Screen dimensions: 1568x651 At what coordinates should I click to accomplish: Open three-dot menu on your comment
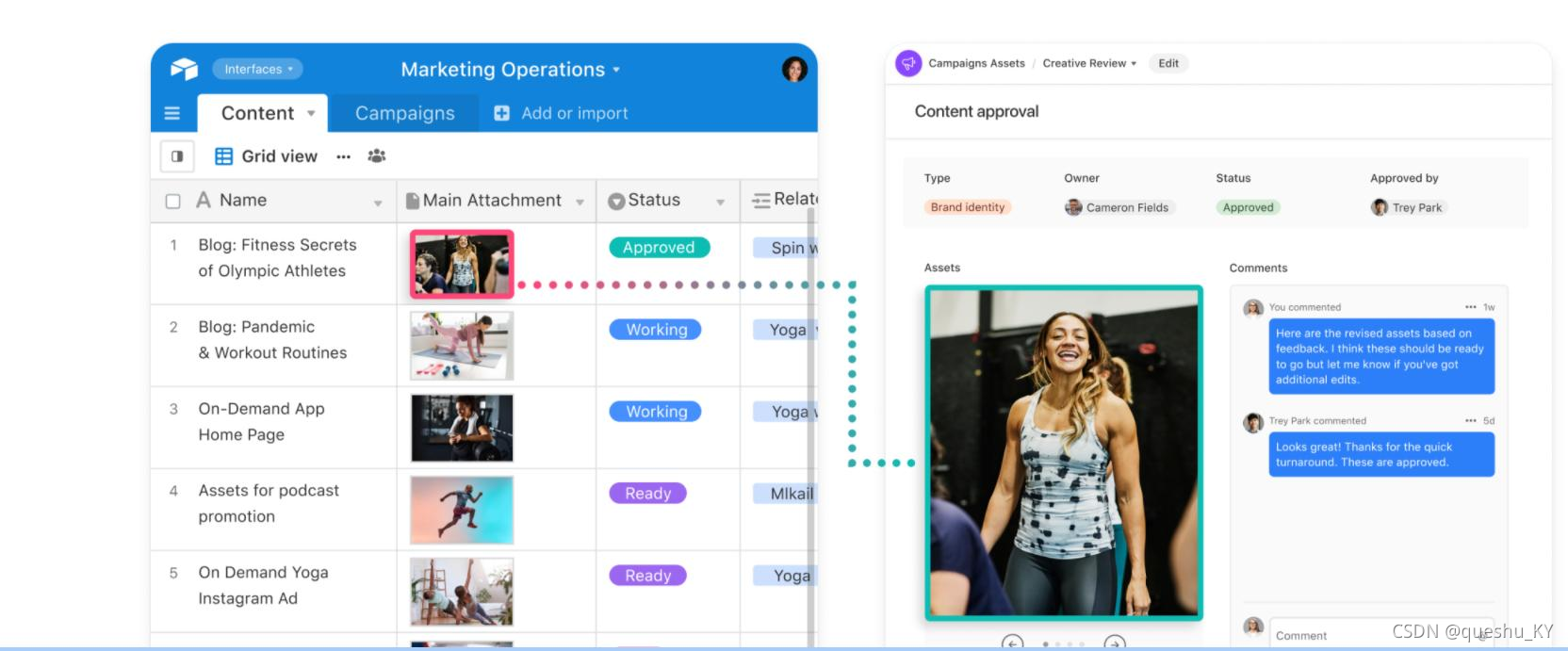[1471, 307]
